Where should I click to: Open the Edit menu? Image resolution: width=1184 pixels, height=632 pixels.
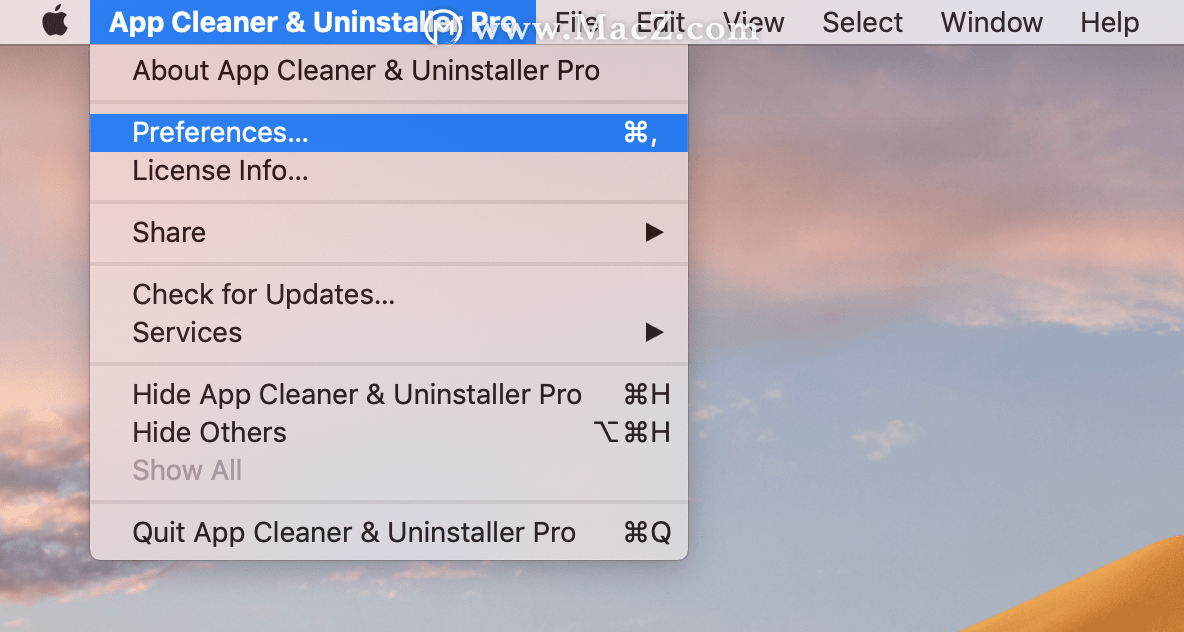coord(661,22)
